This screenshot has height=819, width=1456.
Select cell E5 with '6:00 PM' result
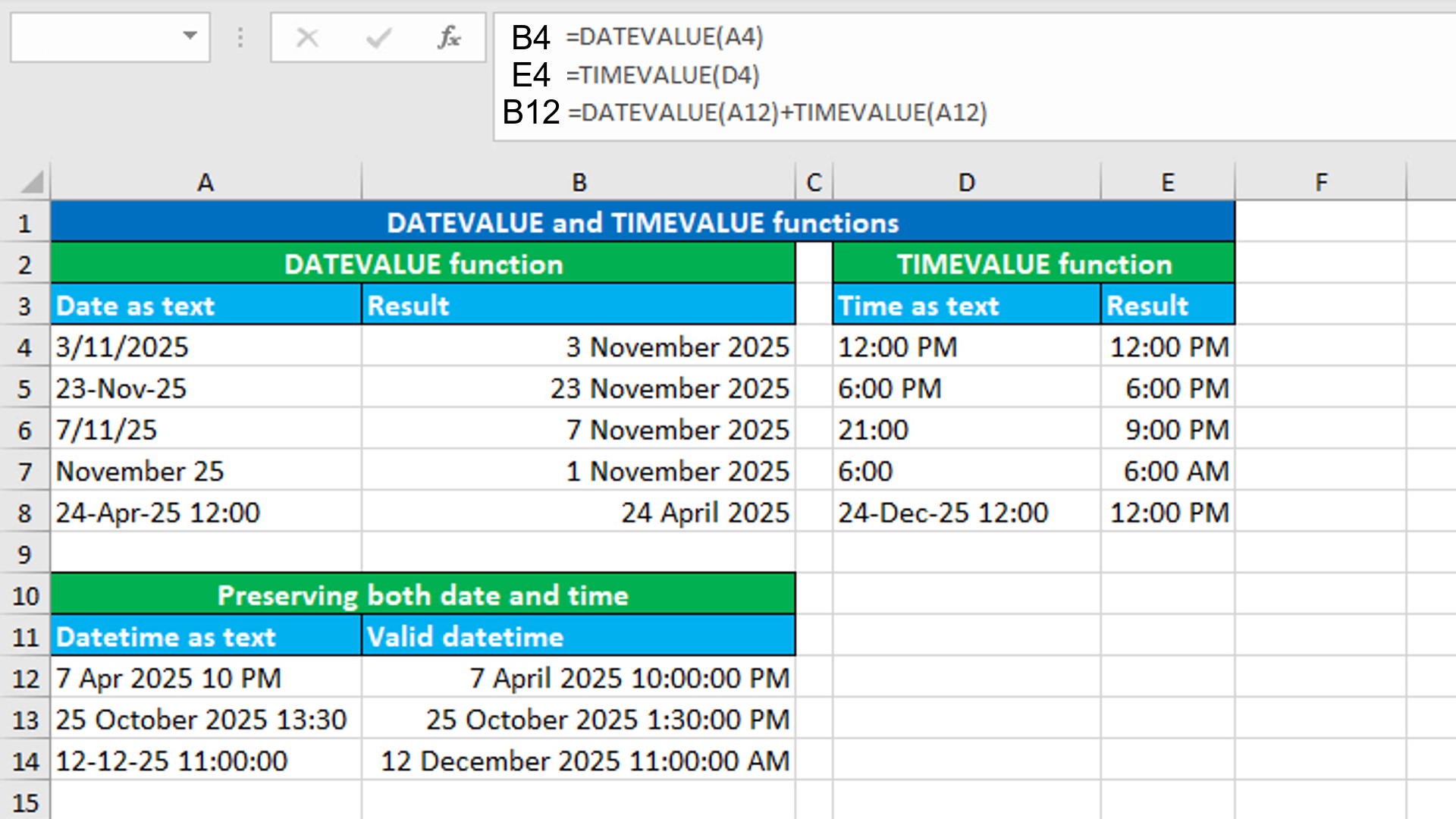(1168, 388)
